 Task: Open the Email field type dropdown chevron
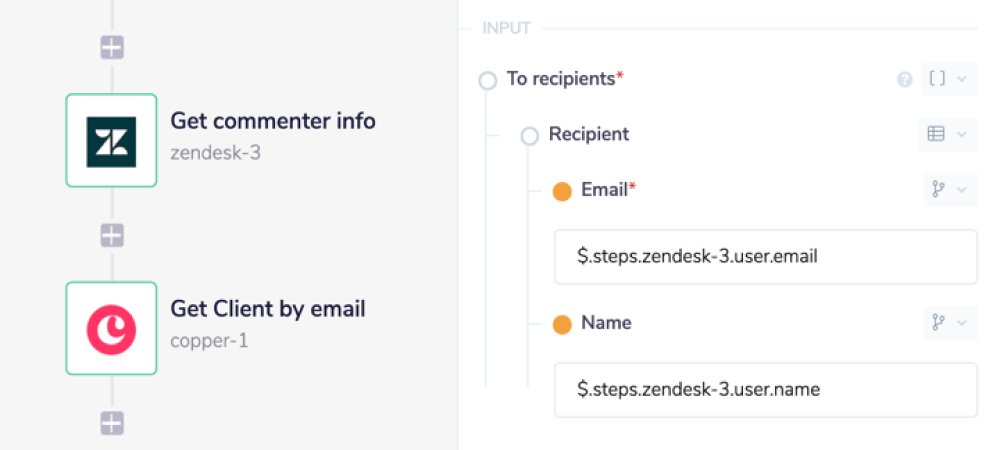tap(962, 189)
